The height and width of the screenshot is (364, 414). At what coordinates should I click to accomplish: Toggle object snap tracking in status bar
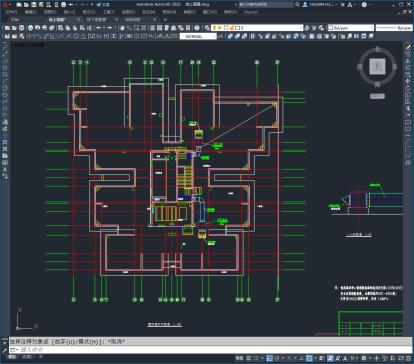point(302,358)
